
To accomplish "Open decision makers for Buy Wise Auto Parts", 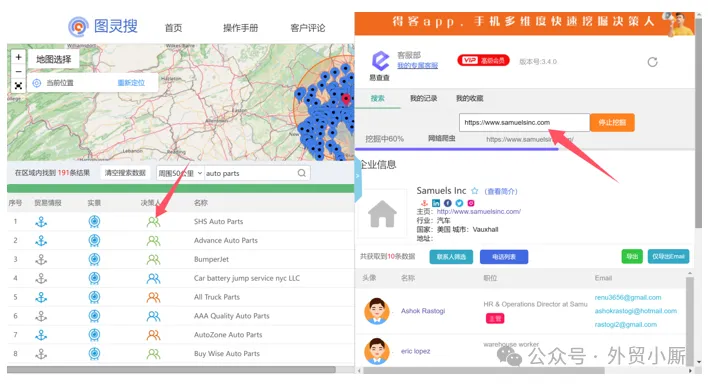I will pos(154,354).
